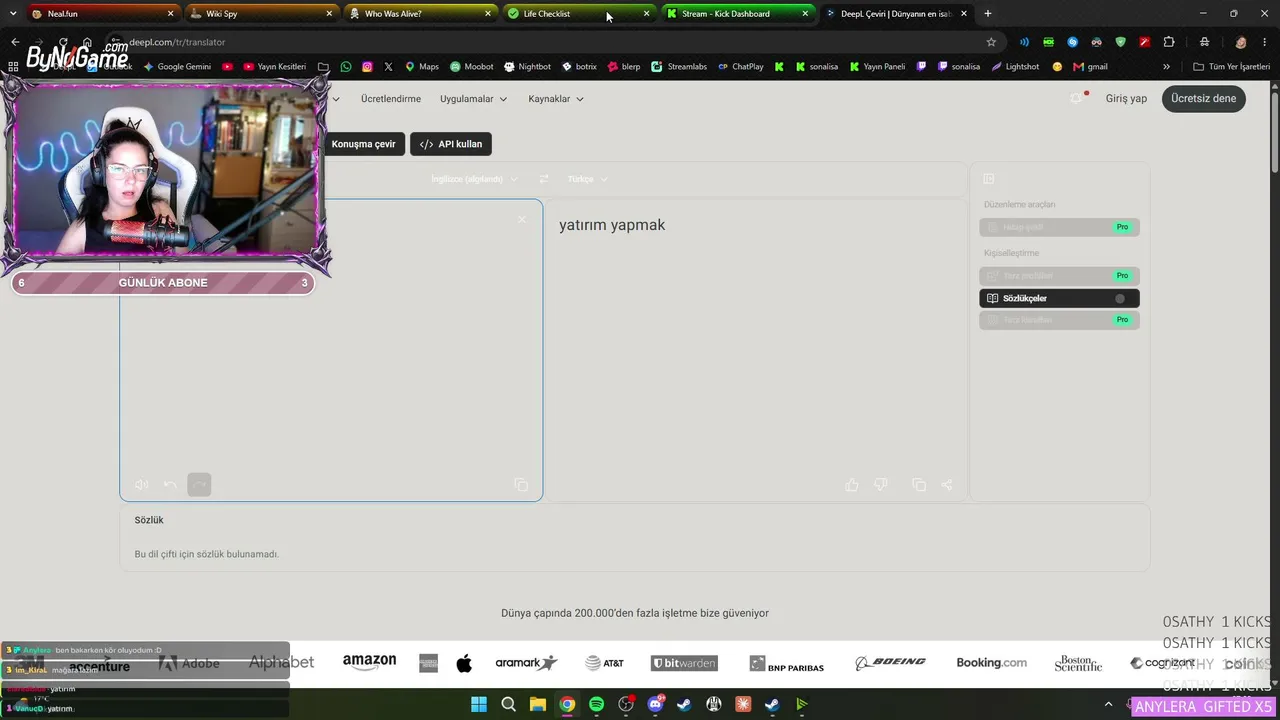Click the "Sözlük" heading below the translator
The height and width of the screenshot is (720, 1280).
[x=149, y=520]
